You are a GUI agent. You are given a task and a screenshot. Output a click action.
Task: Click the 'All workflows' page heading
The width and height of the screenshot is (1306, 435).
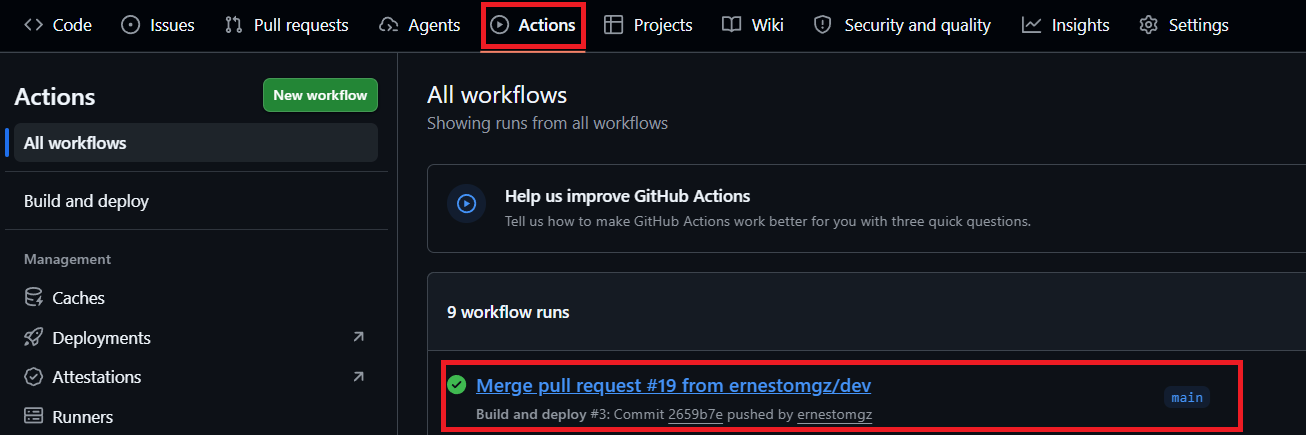(497, 95)
